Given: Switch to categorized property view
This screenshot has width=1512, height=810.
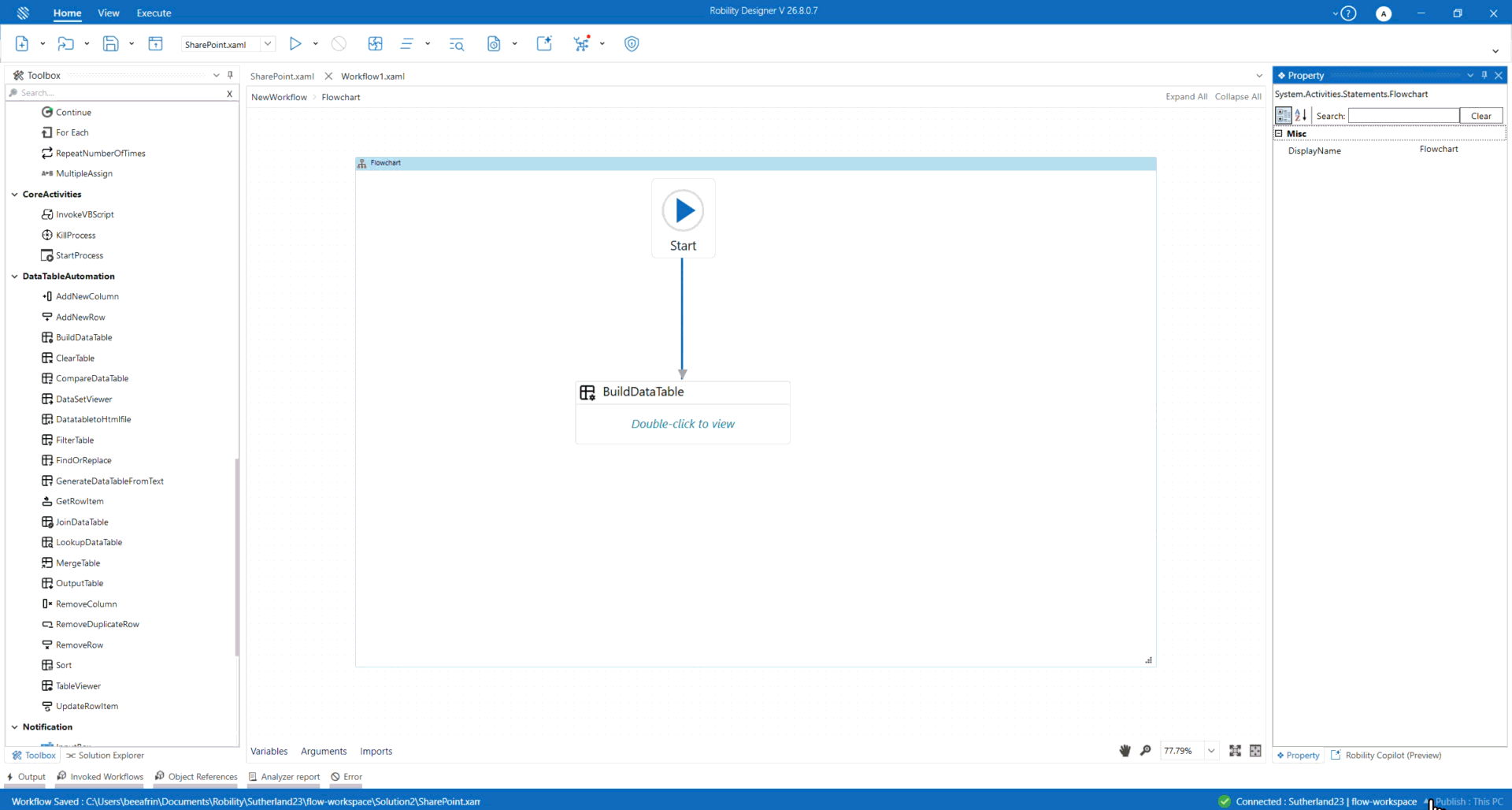Looking at the screenshot, I should coord(1284,115).
